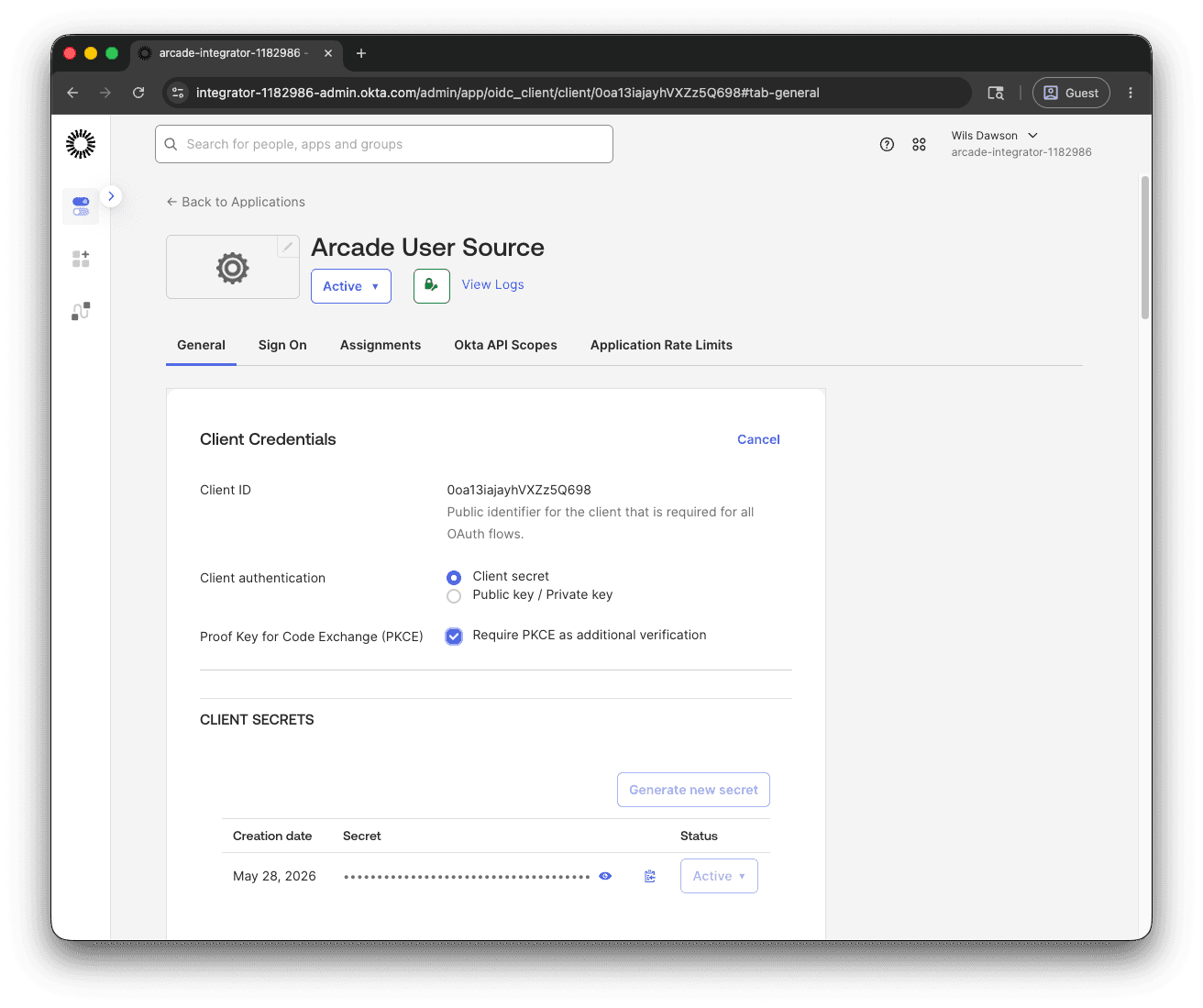Switch to the General tab
Screen dimensions: 1203x1008
[201, 345]
